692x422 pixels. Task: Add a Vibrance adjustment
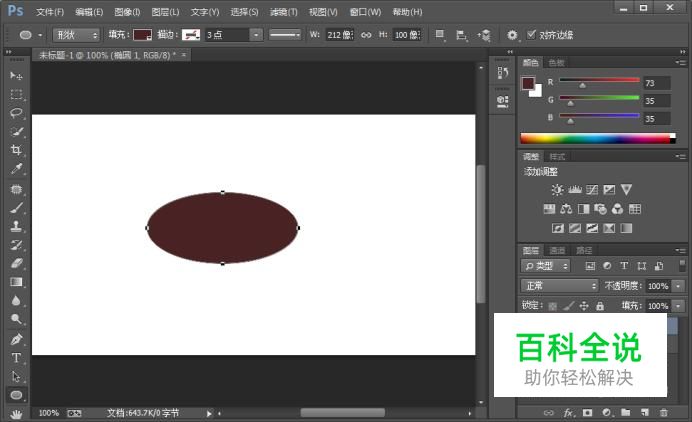626,190
